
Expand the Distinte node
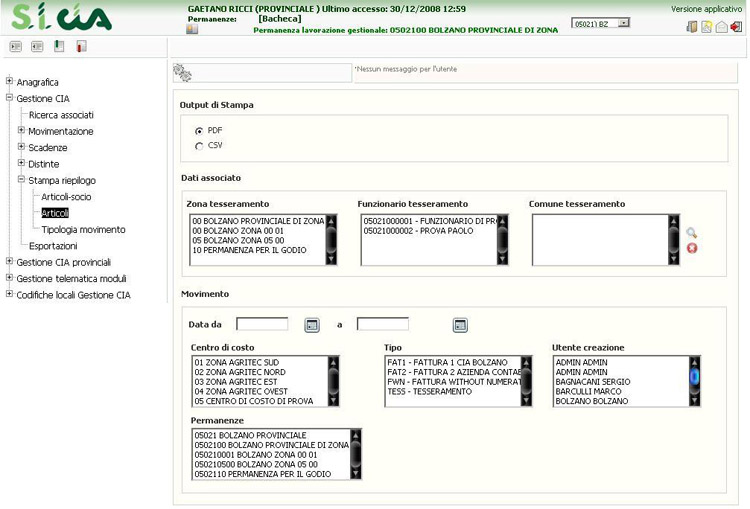(21, 163)
